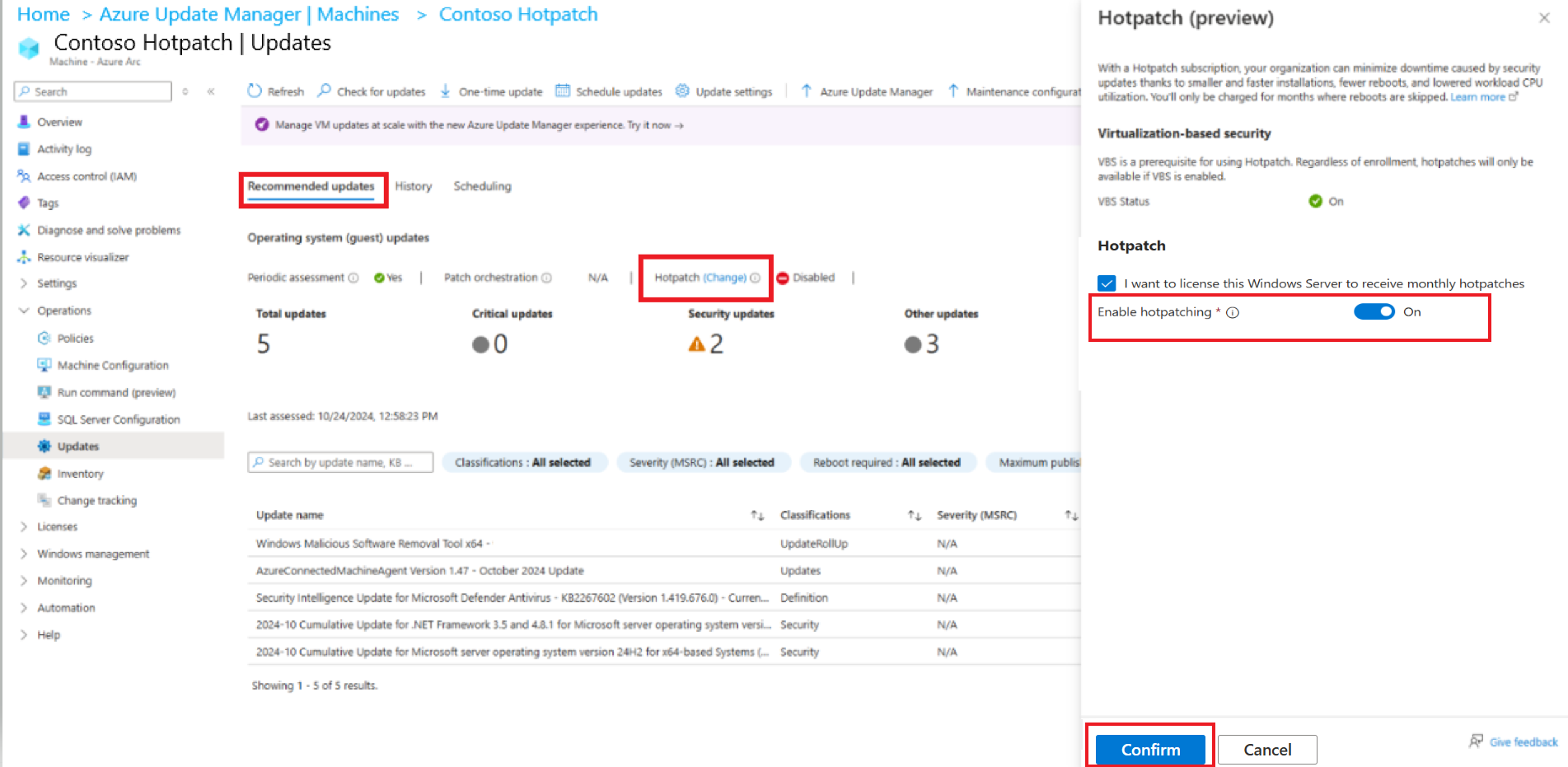Viewport: 1568px width, 767px height.
Task: Open Change tracking in the sidebar
Action: click(96, 500)
